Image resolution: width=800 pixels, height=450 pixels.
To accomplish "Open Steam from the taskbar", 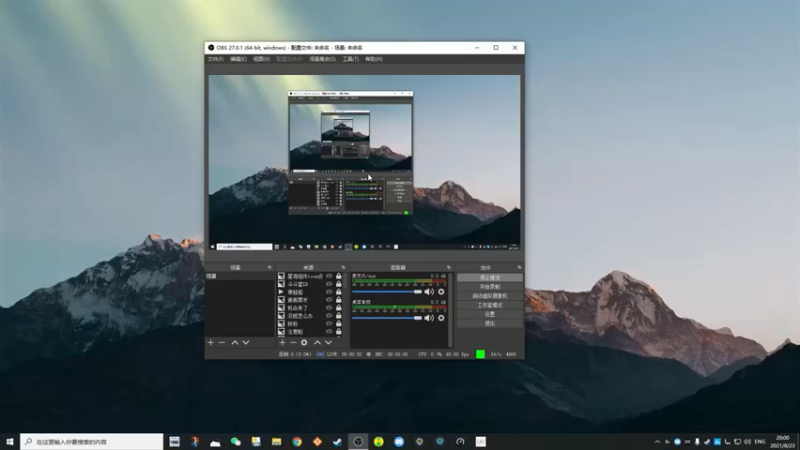I will (x=338, y=441).
